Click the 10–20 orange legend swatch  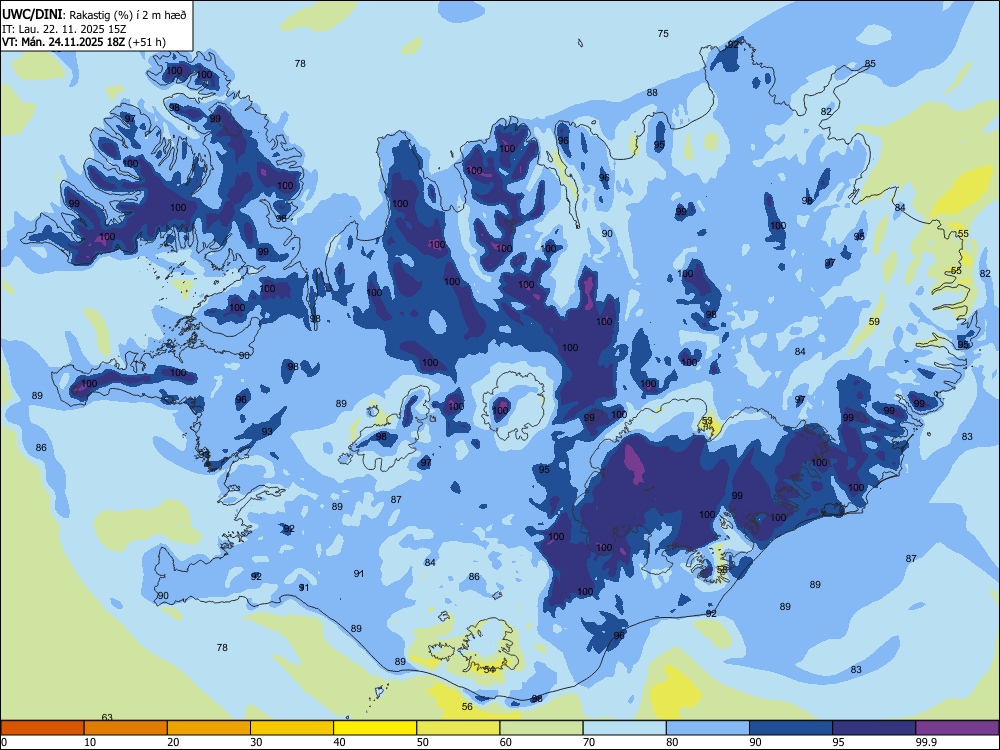(126, 728)
